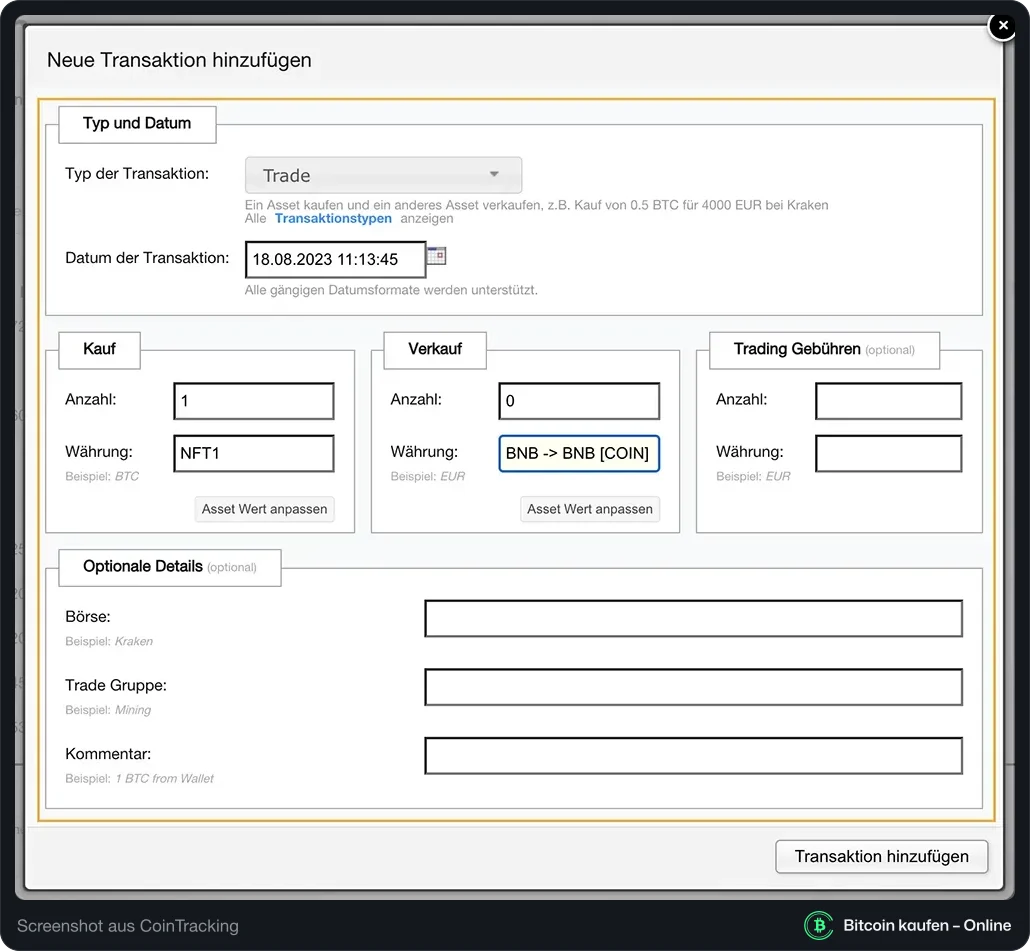Click Asset Wert anpassen under Verkauf
This screenshot has width=1030, height=951.
click(590, 509)
